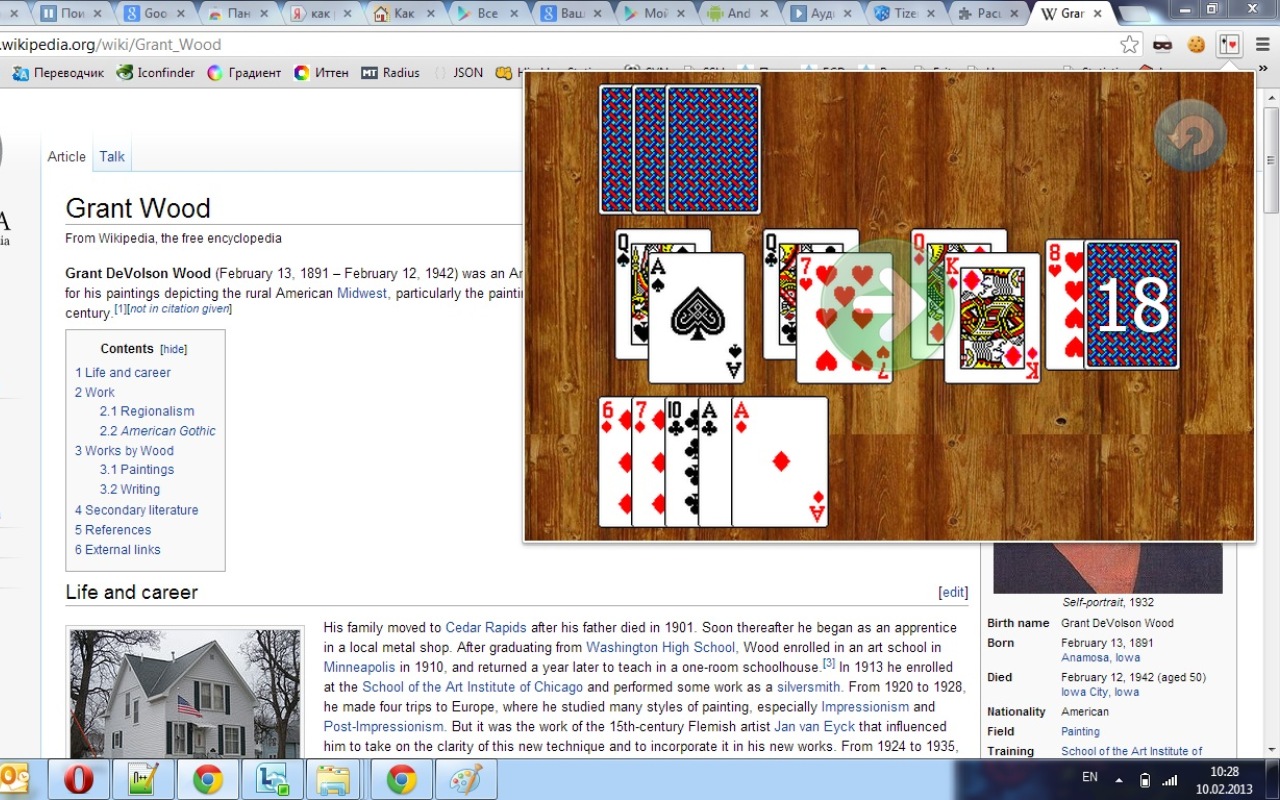
Task: Open the Переводчик bookmark
Action: click(x=58, y=73)
